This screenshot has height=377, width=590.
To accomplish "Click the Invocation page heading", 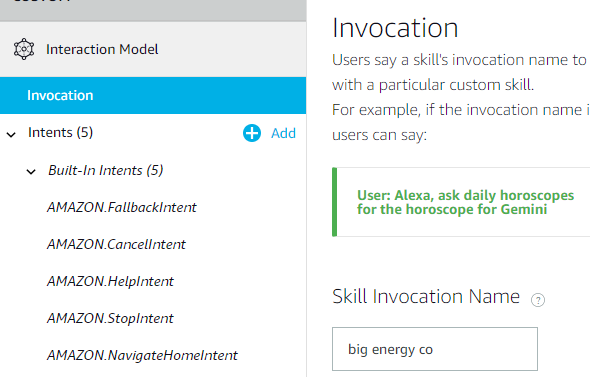I will (395, 28).
